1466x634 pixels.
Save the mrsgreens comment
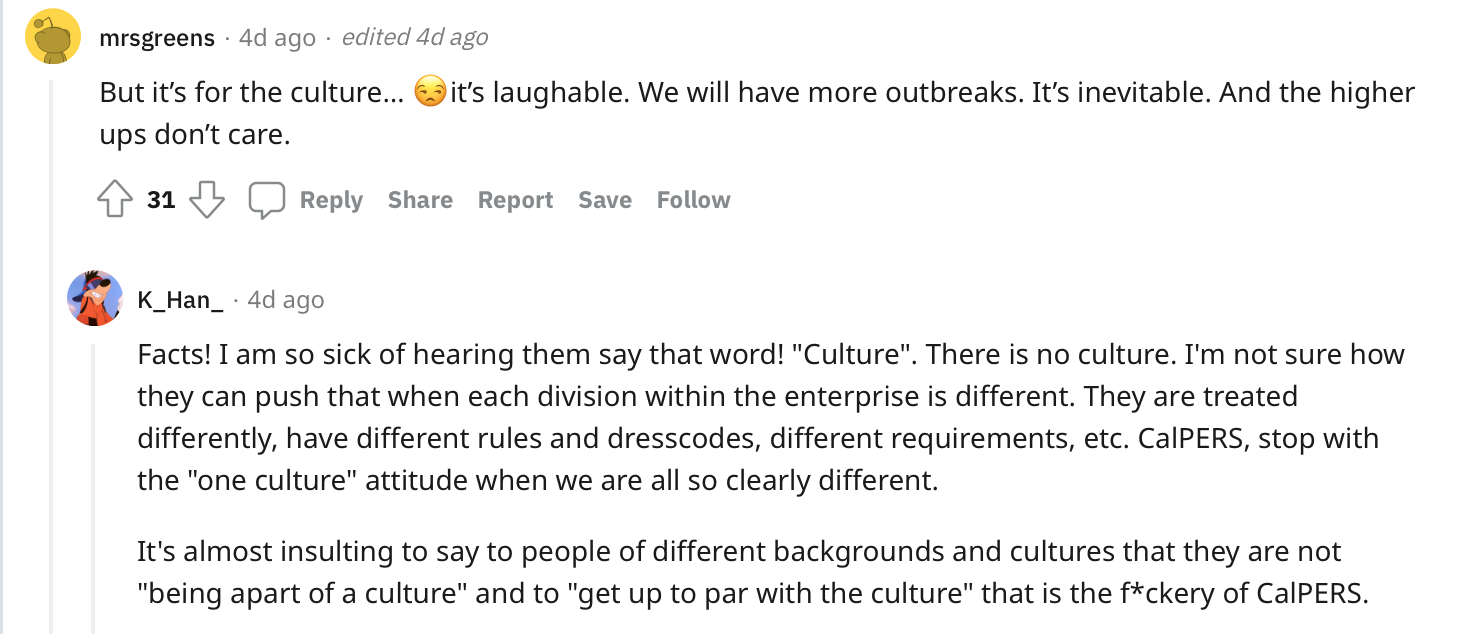[x=605, y=200]
